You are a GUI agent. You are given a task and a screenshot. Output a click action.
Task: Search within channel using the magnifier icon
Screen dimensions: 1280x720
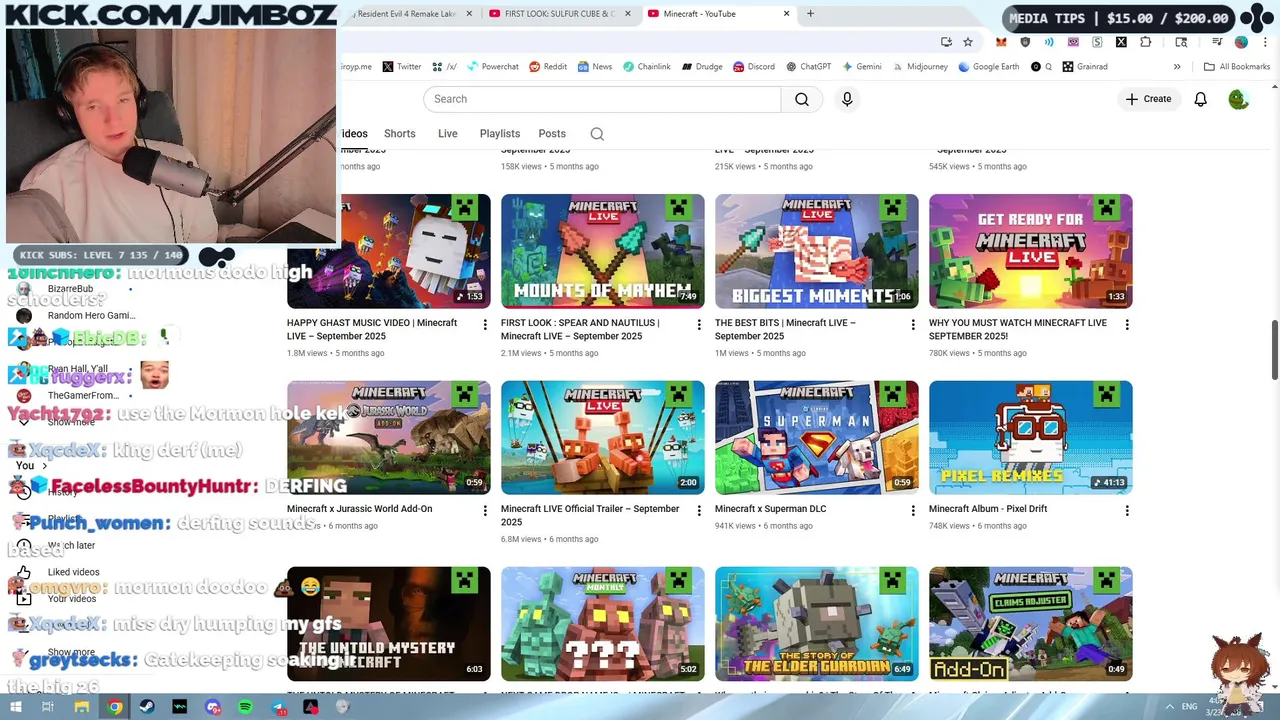(x=597, y=134)
